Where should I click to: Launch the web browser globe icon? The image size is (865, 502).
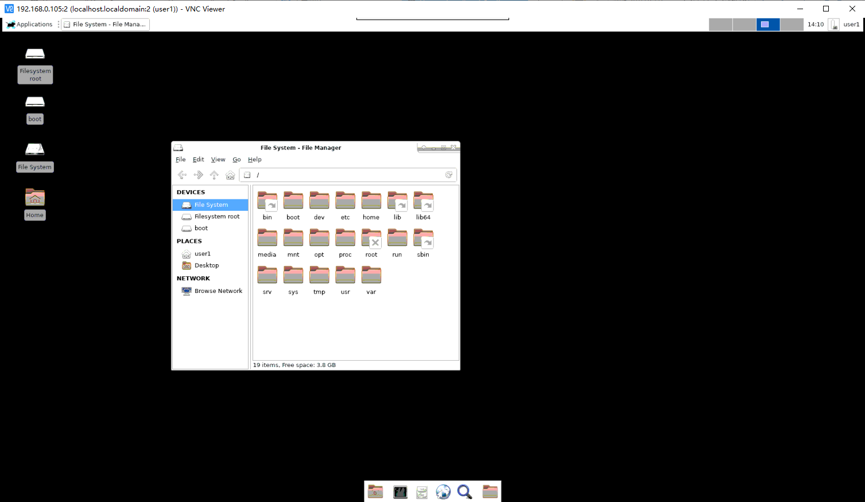[x=443, y=492]
